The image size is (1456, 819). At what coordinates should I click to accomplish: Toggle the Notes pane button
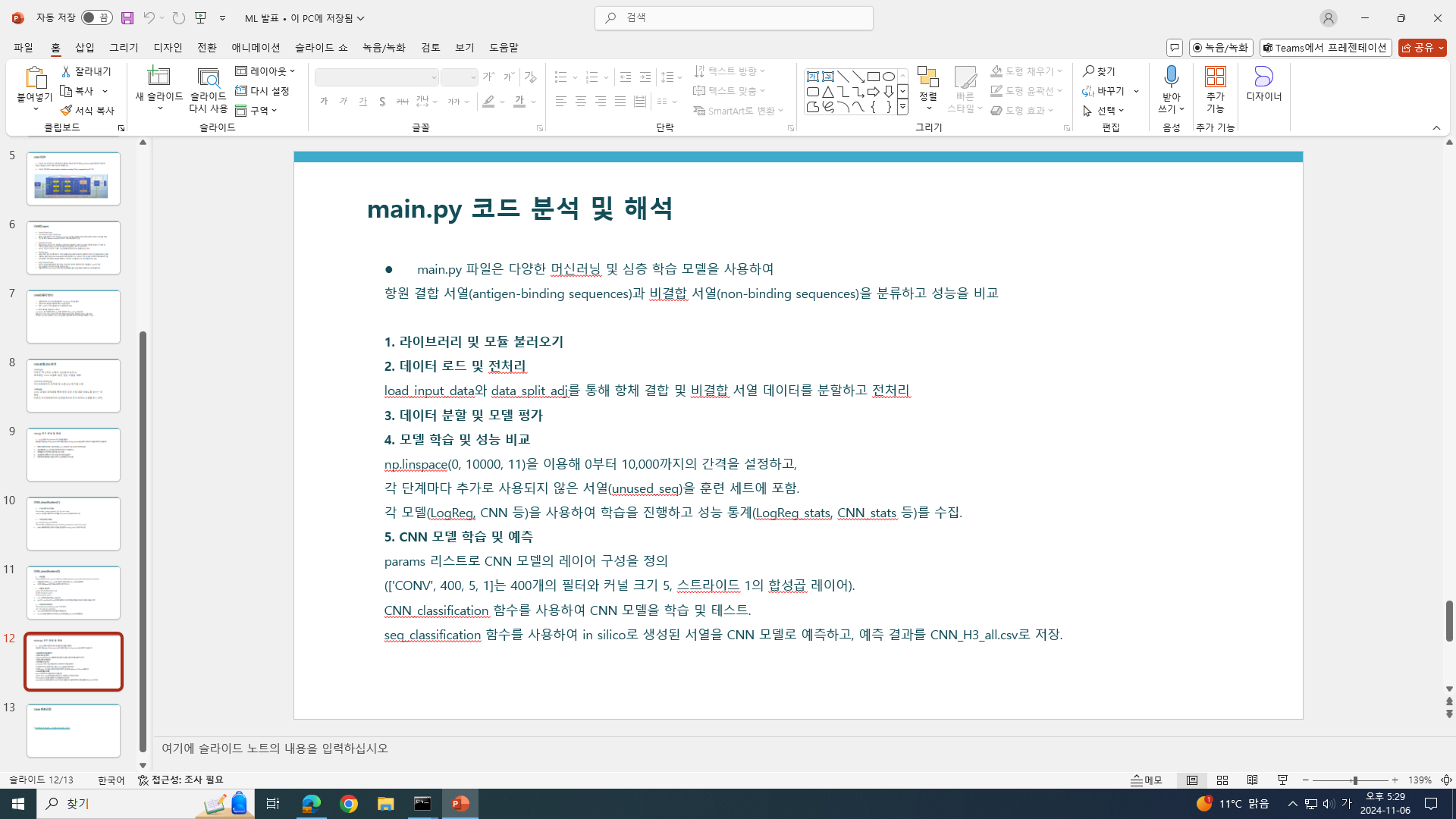(x=1147, y=780)
